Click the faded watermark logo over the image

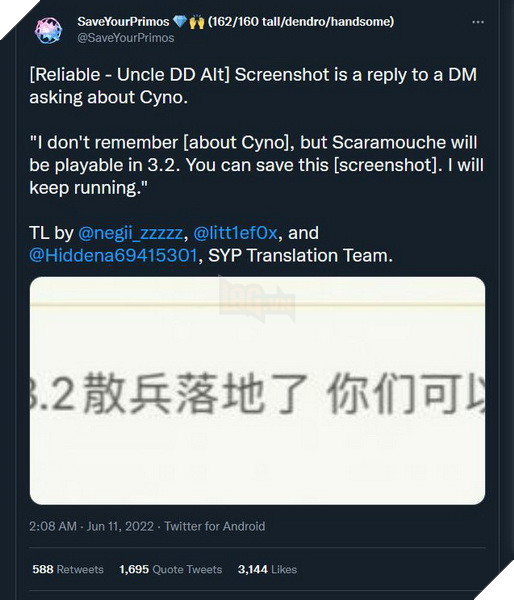[x=256, y=300]
